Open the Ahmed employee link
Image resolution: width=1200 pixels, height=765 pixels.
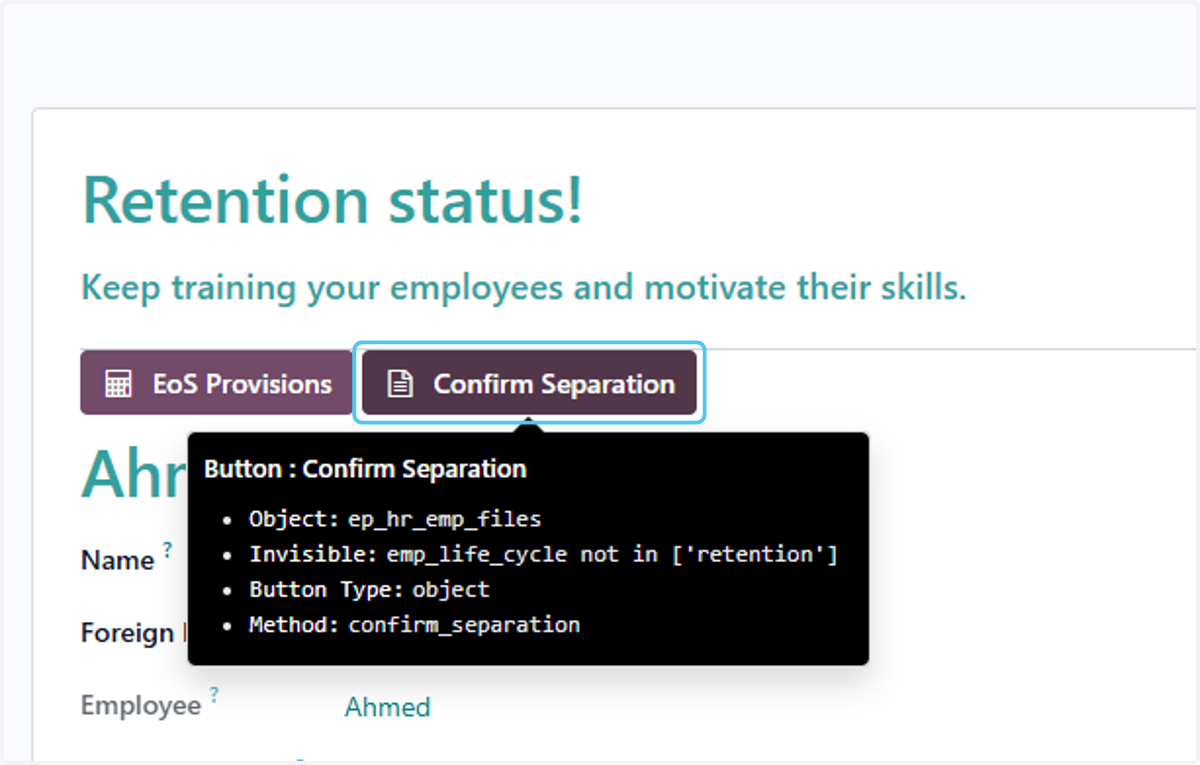coord(388,707)
